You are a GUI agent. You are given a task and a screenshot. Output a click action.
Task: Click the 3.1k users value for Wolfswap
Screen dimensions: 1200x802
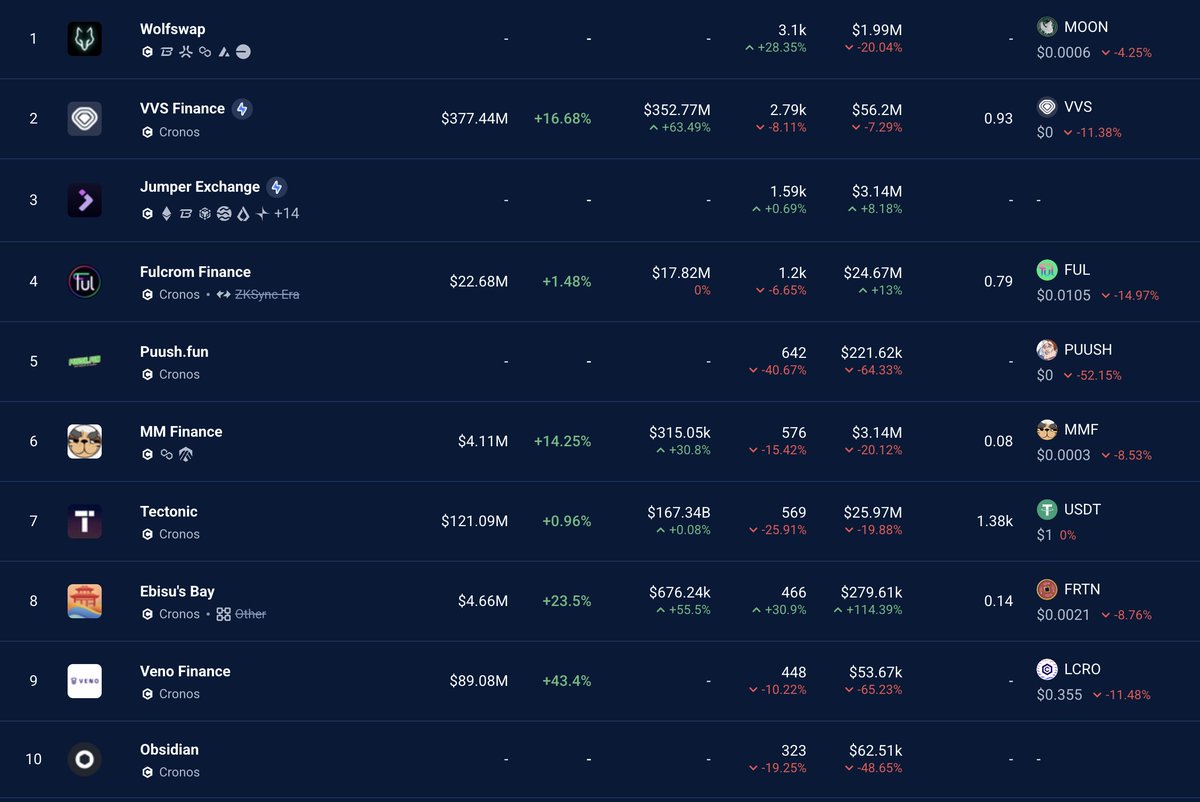[792, 30]
